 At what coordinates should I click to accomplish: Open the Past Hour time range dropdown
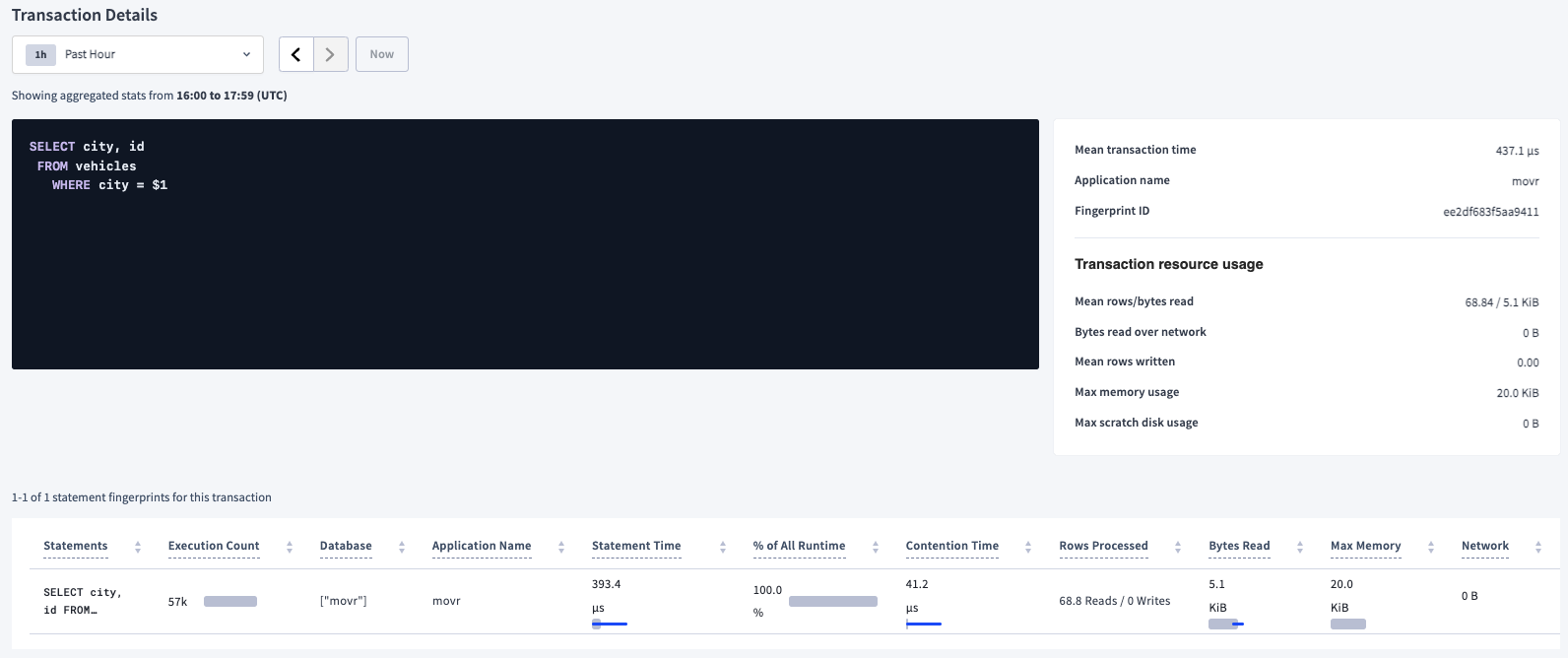[138, 55]
